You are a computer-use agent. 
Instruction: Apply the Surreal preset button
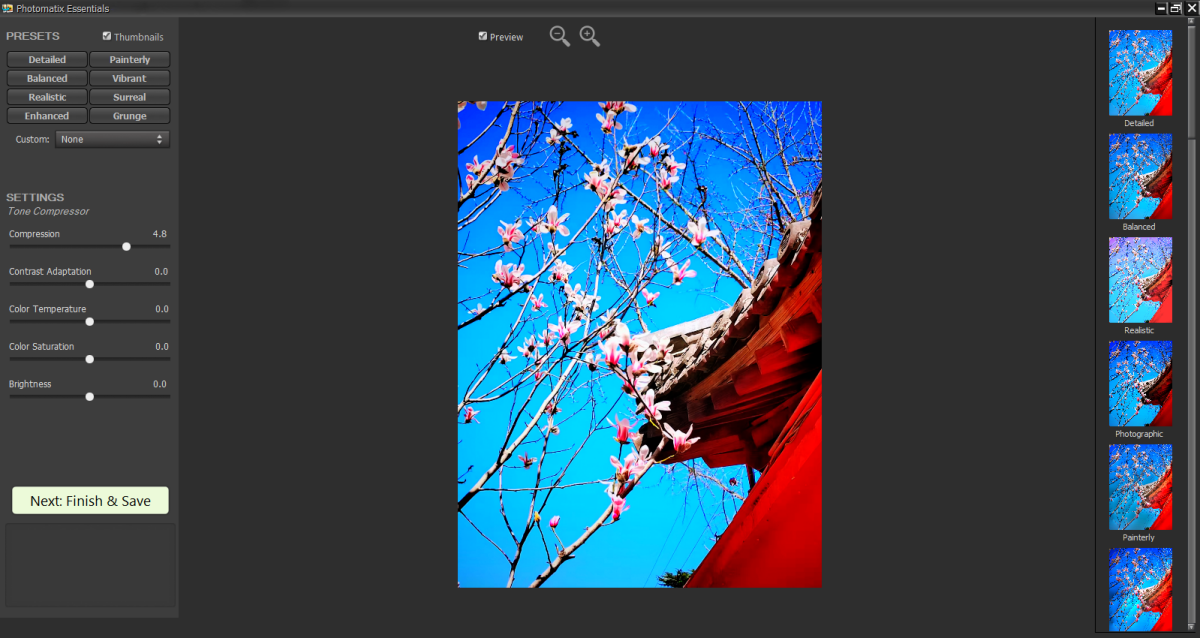click(x=129, y=97)
